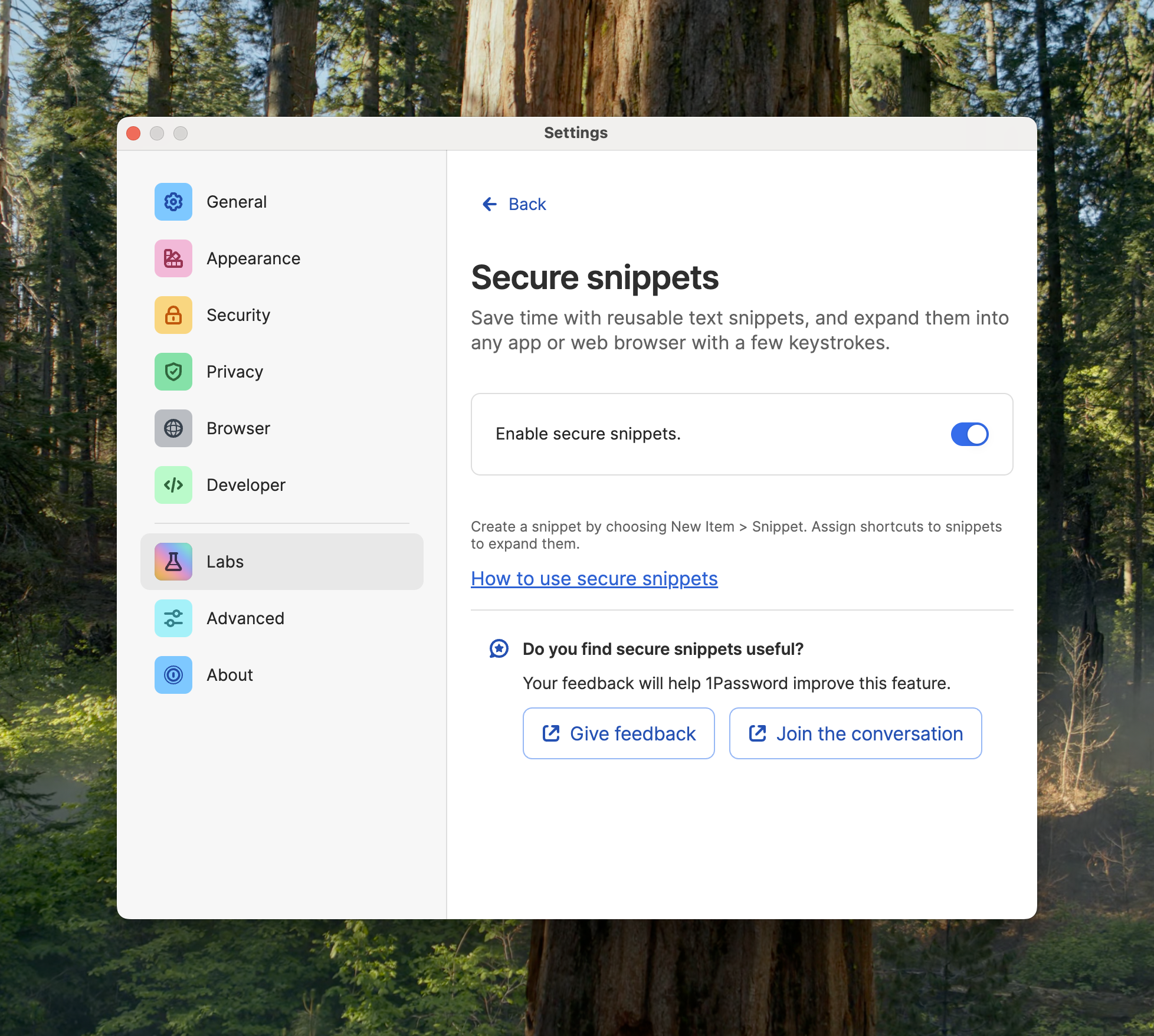The image size is (1154, 1036).
Task: Open Advanced settings section
Action: point(282,618)
